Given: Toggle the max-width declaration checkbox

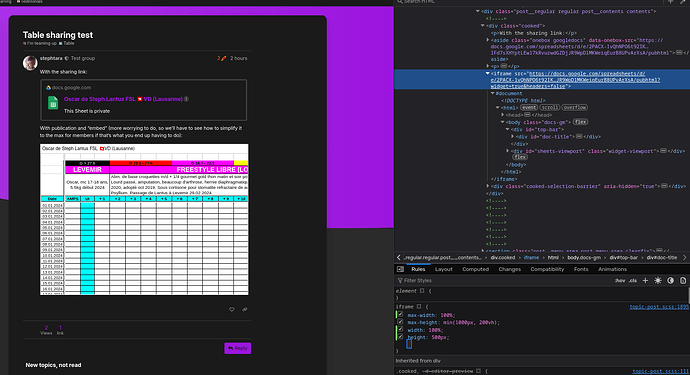Looking at the screenshot, I should [x=400, y=315].
